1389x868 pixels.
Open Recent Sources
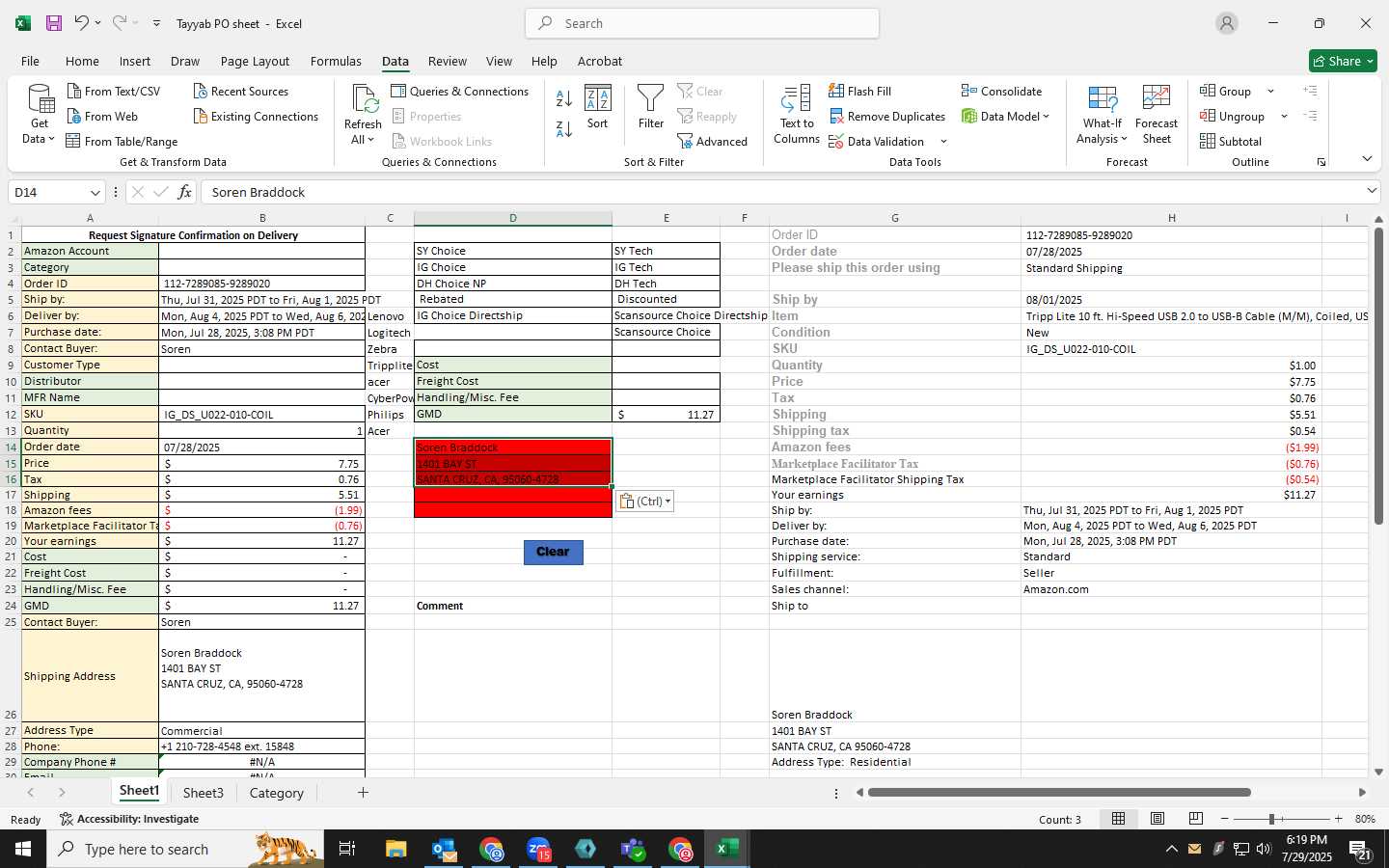coord(241,92)
